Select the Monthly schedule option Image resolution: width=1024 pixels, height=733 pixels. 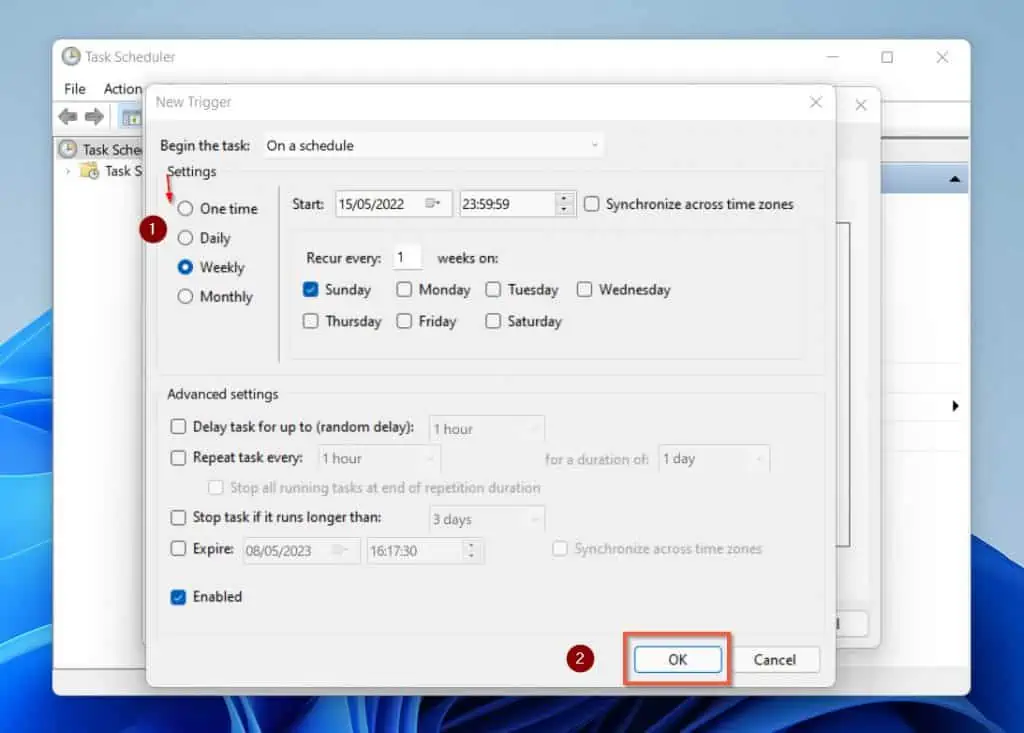185,296
